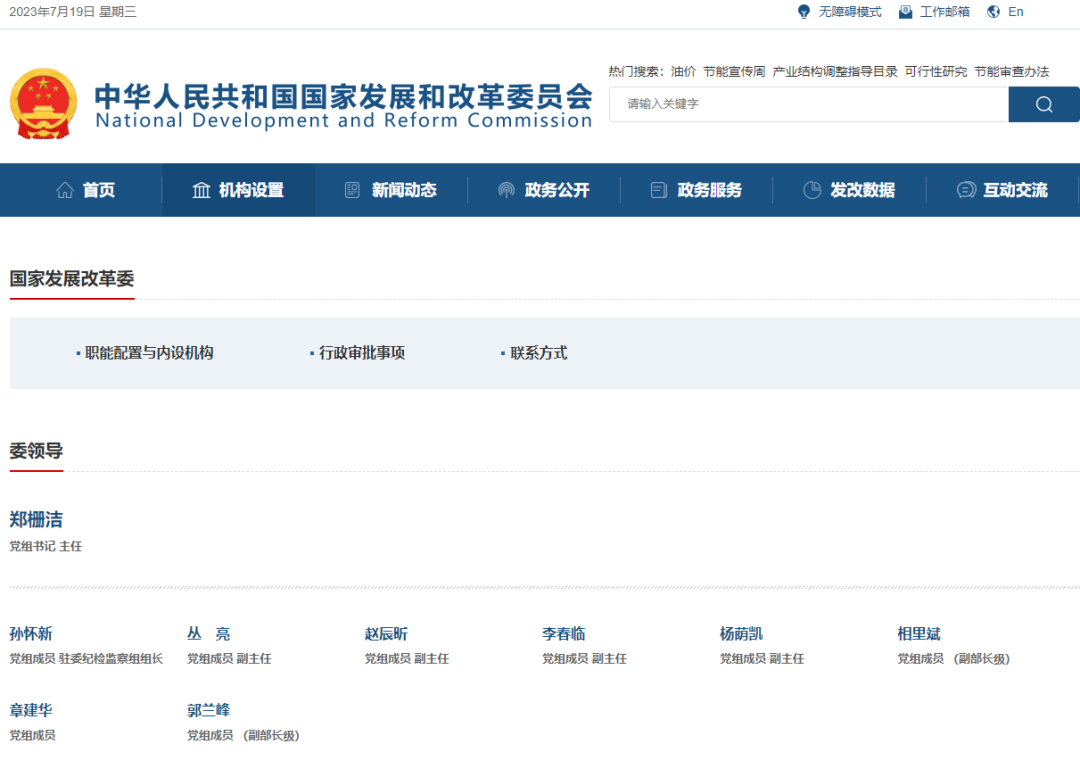
Task: Open the 联系方式 link
Action: (x=539, y=353)
